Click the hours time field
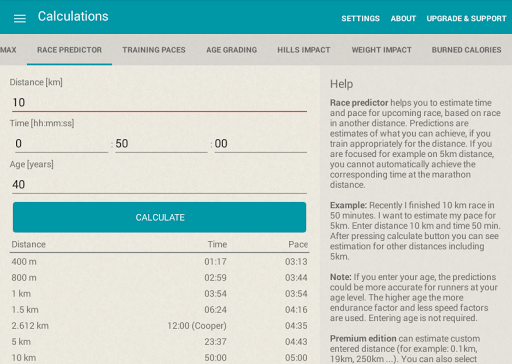 62,144
